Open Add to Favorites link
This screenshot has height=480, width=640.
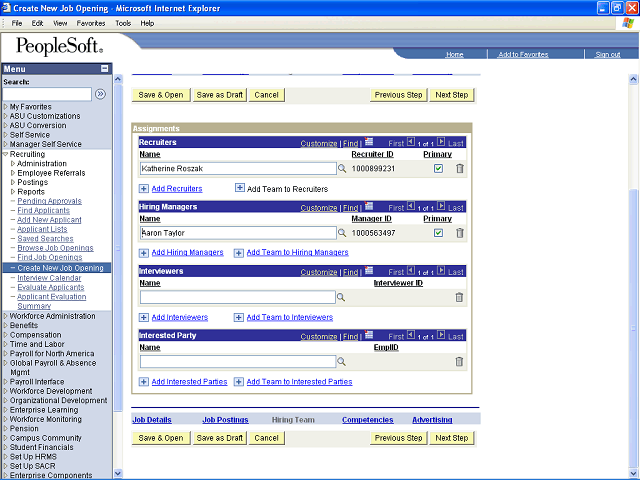coord(523,54)
